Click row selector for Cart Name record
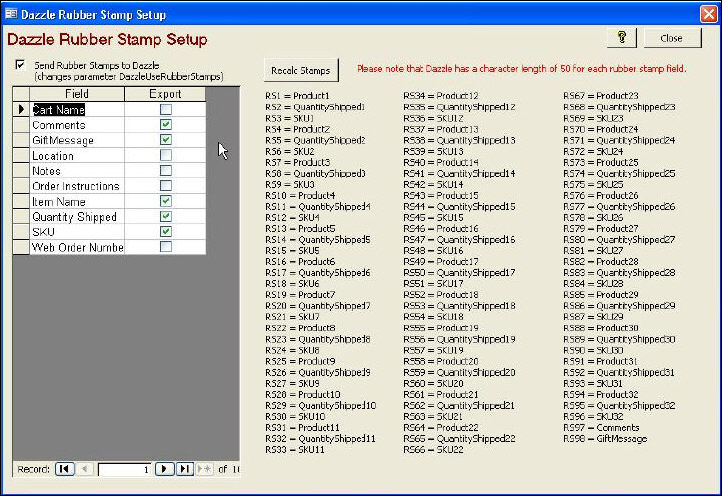Image resolution: width=722 pixels, height=496 pixels. pyautogui.click(x=21, y=110)
